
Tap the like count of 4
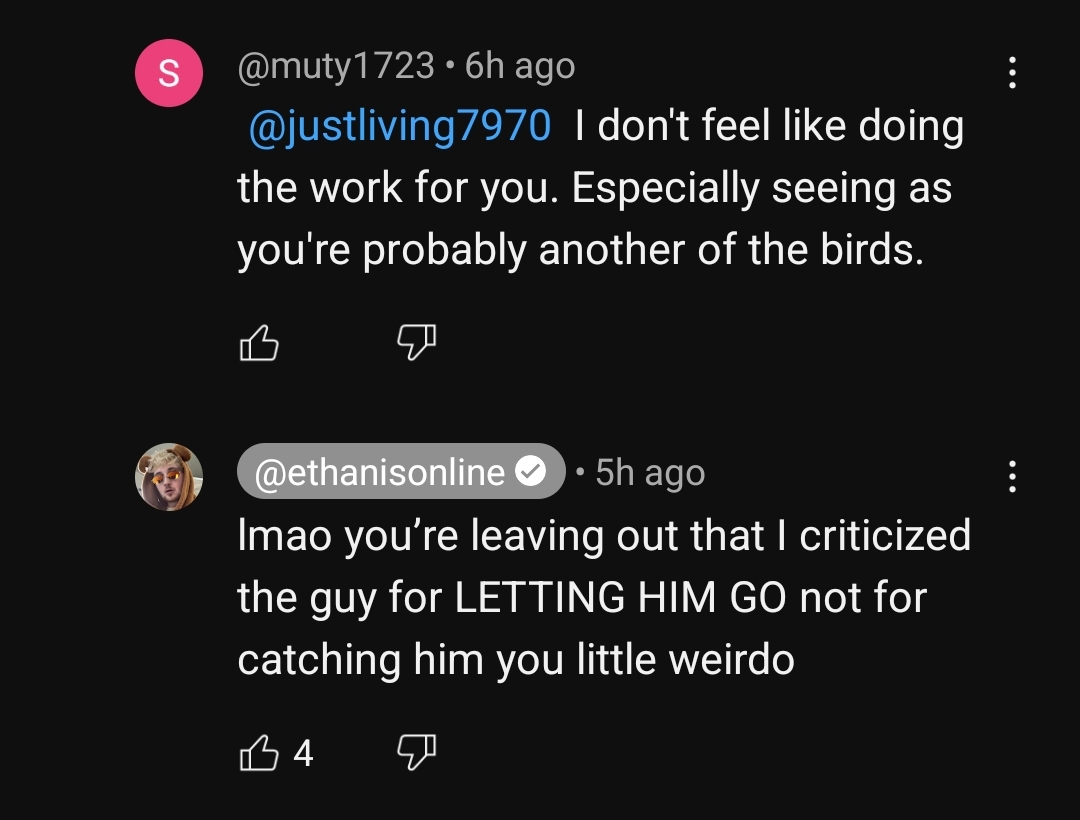303,753
